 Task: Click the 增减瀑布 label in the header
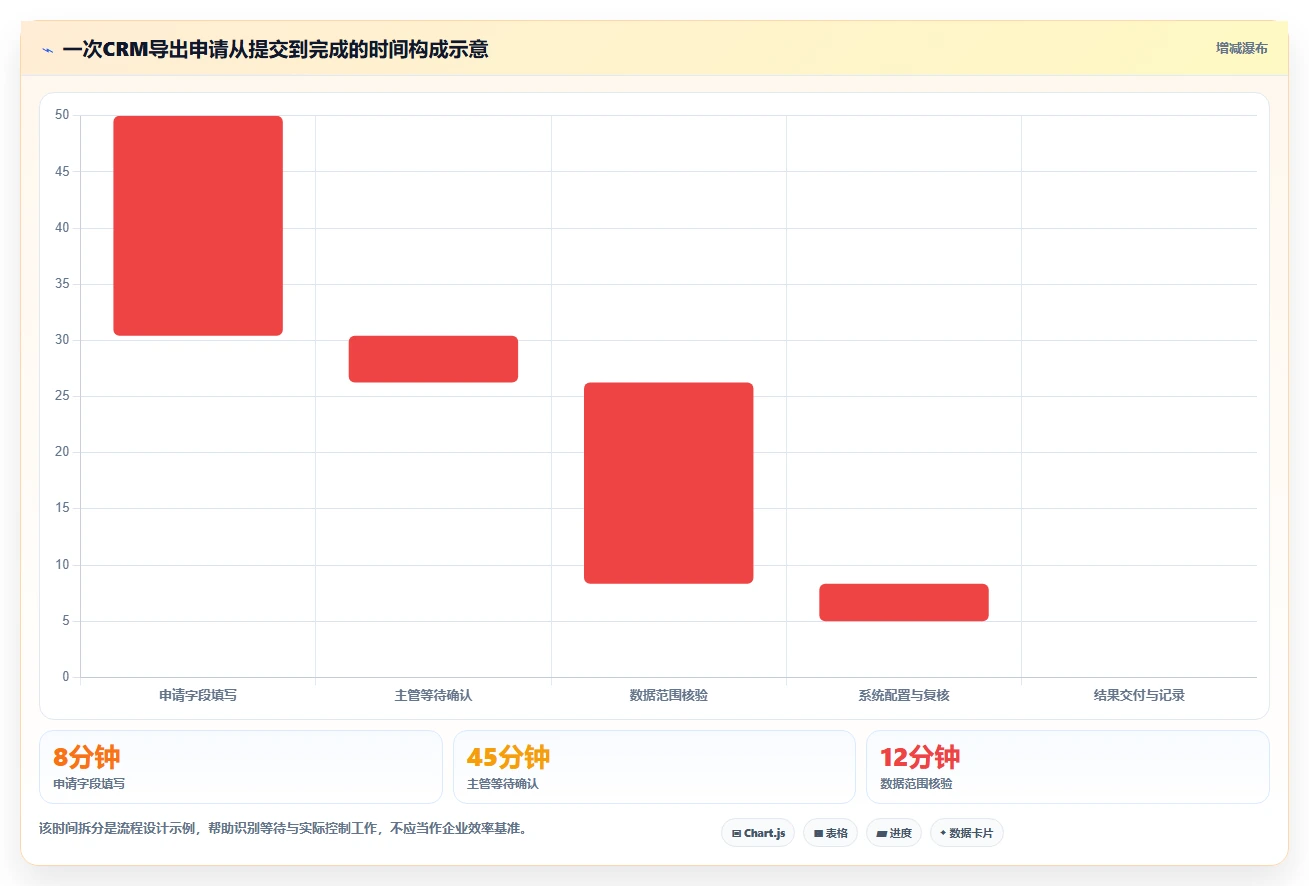point(1241,49)
